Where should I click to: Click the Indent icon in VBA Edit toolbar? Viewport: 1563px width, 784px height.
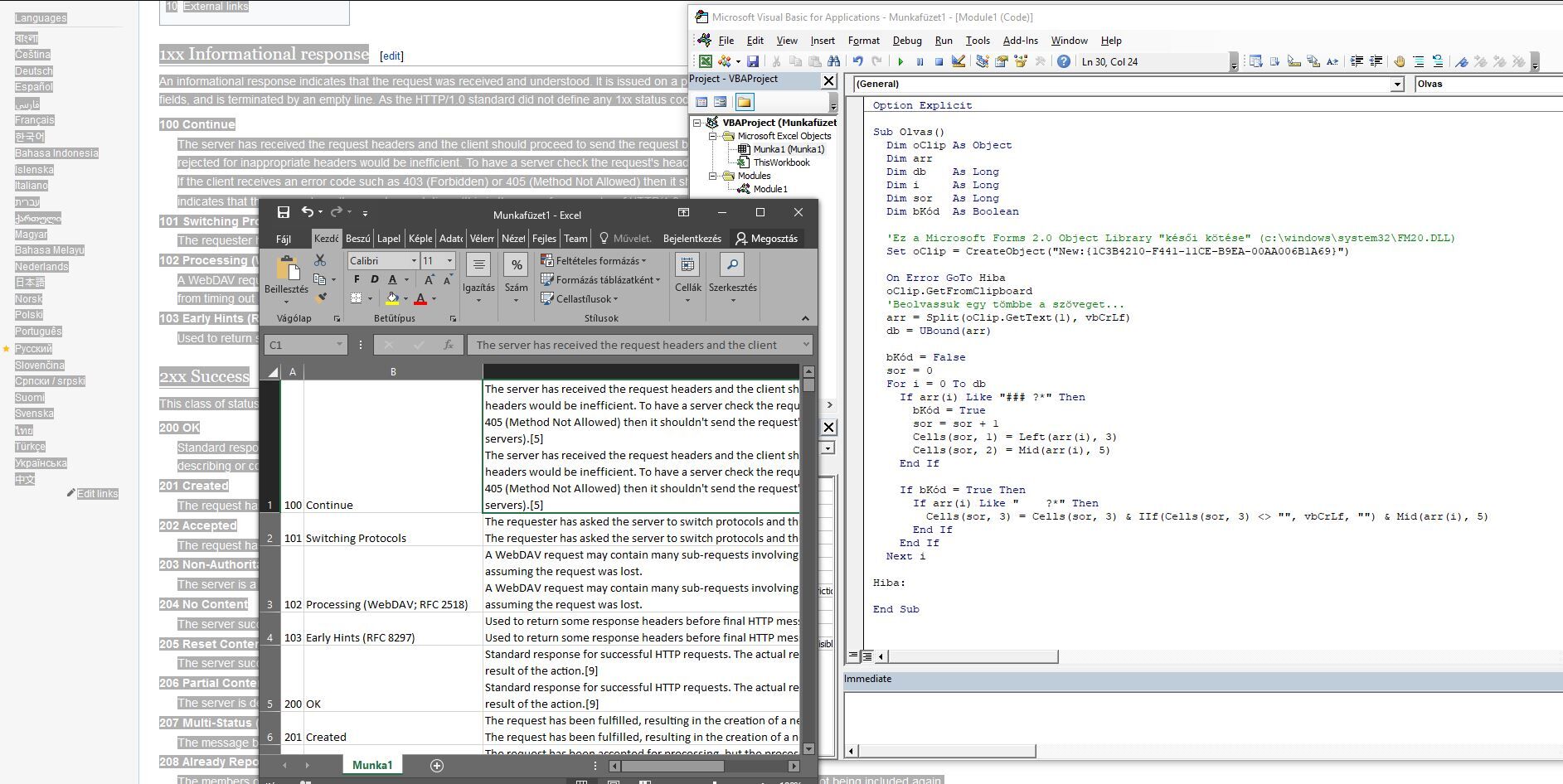pos(1357,61)
